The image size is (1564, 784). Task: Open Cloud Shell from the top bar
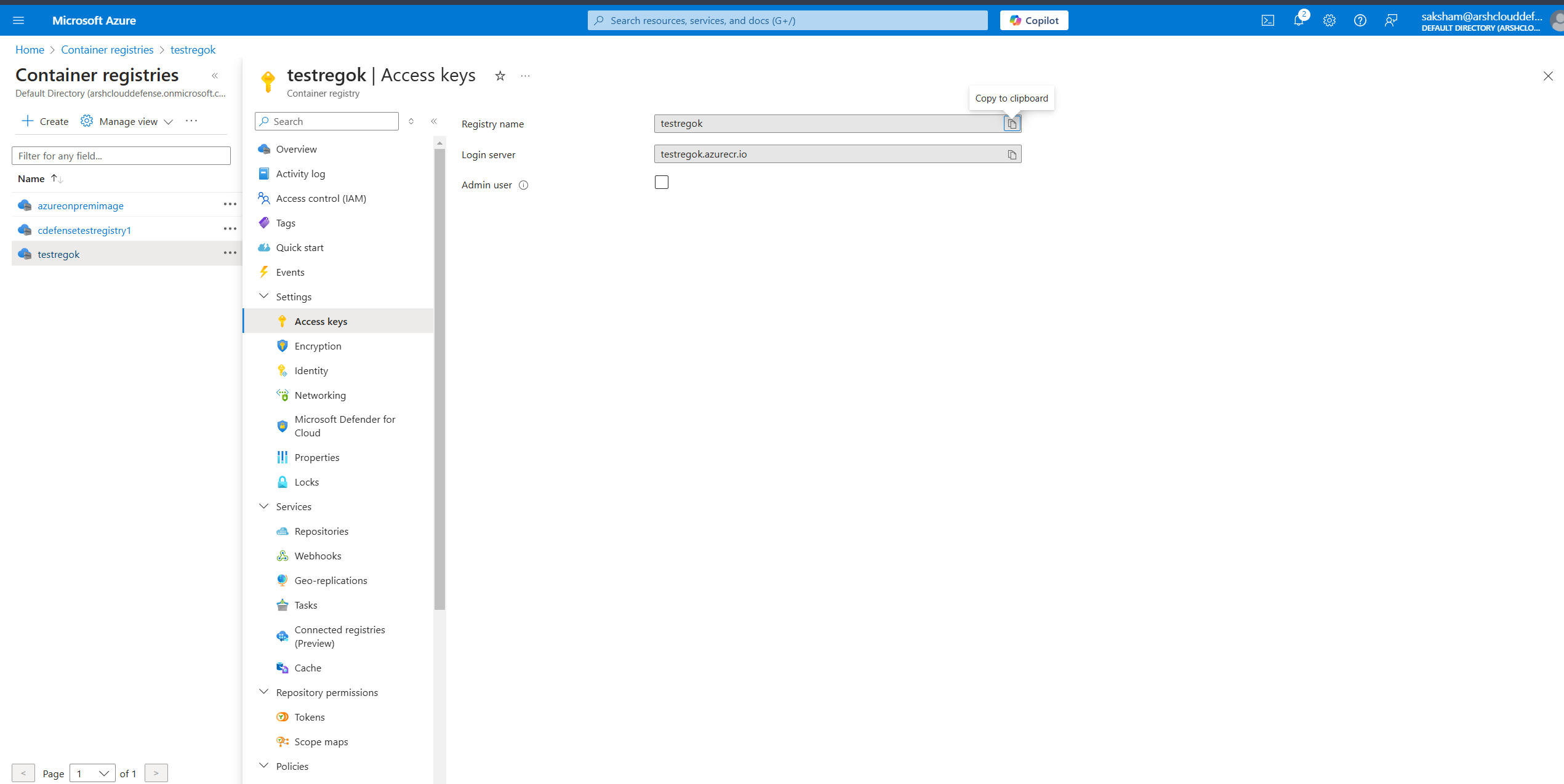[x=1268, y=20]
